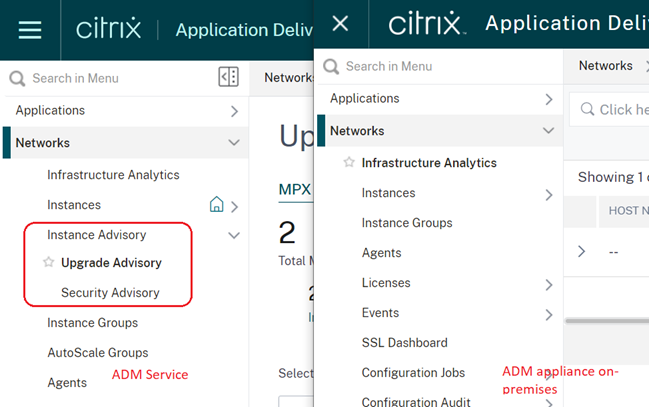Select the MPX tab on Upgrade Advisory
This screenshot has height=407, width=649.
tap(295, 190)
